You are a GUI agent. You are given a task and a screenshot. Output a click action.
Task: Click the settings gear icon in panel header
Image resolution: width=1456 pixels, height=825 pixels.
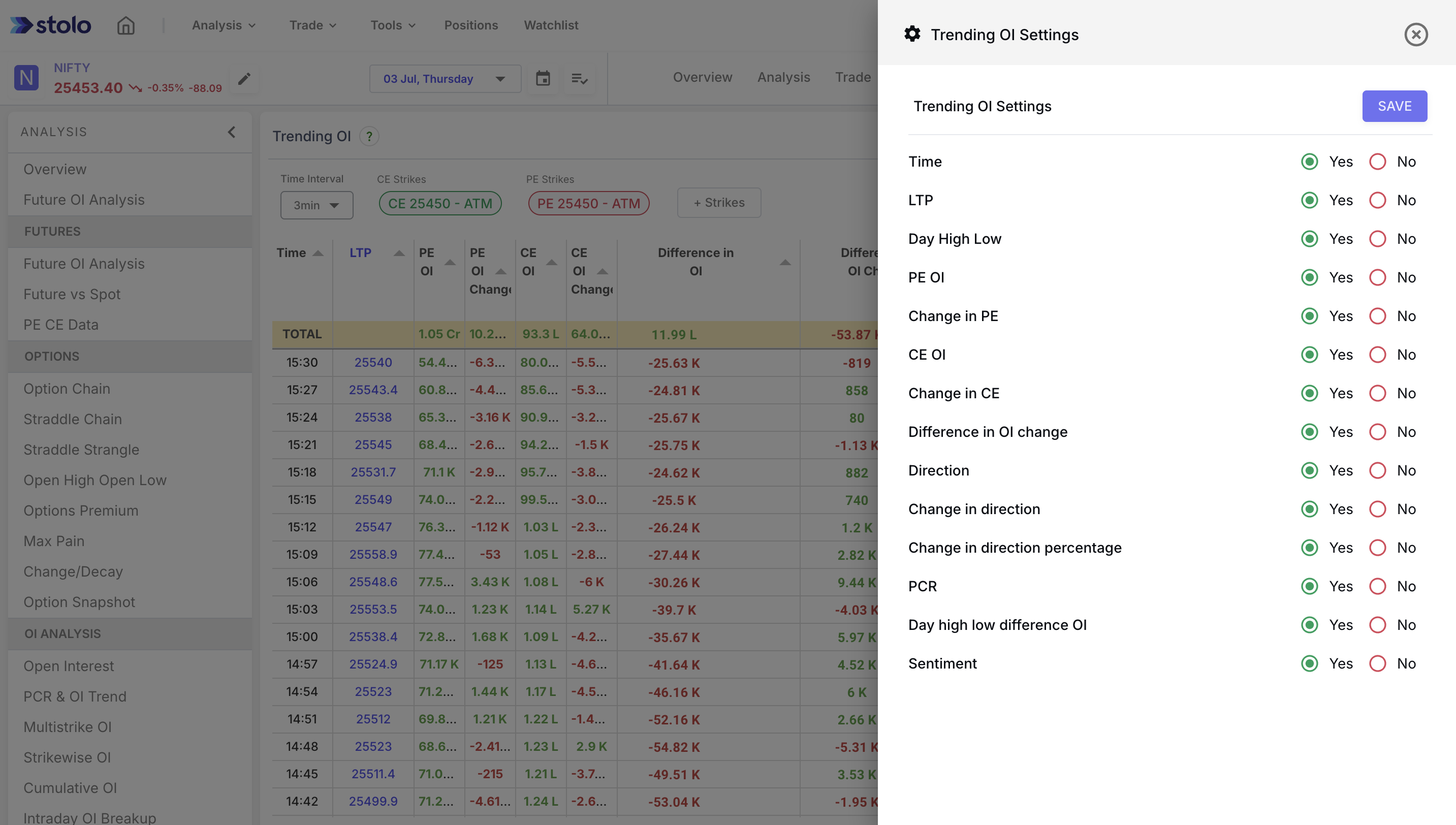coord(912,34)
